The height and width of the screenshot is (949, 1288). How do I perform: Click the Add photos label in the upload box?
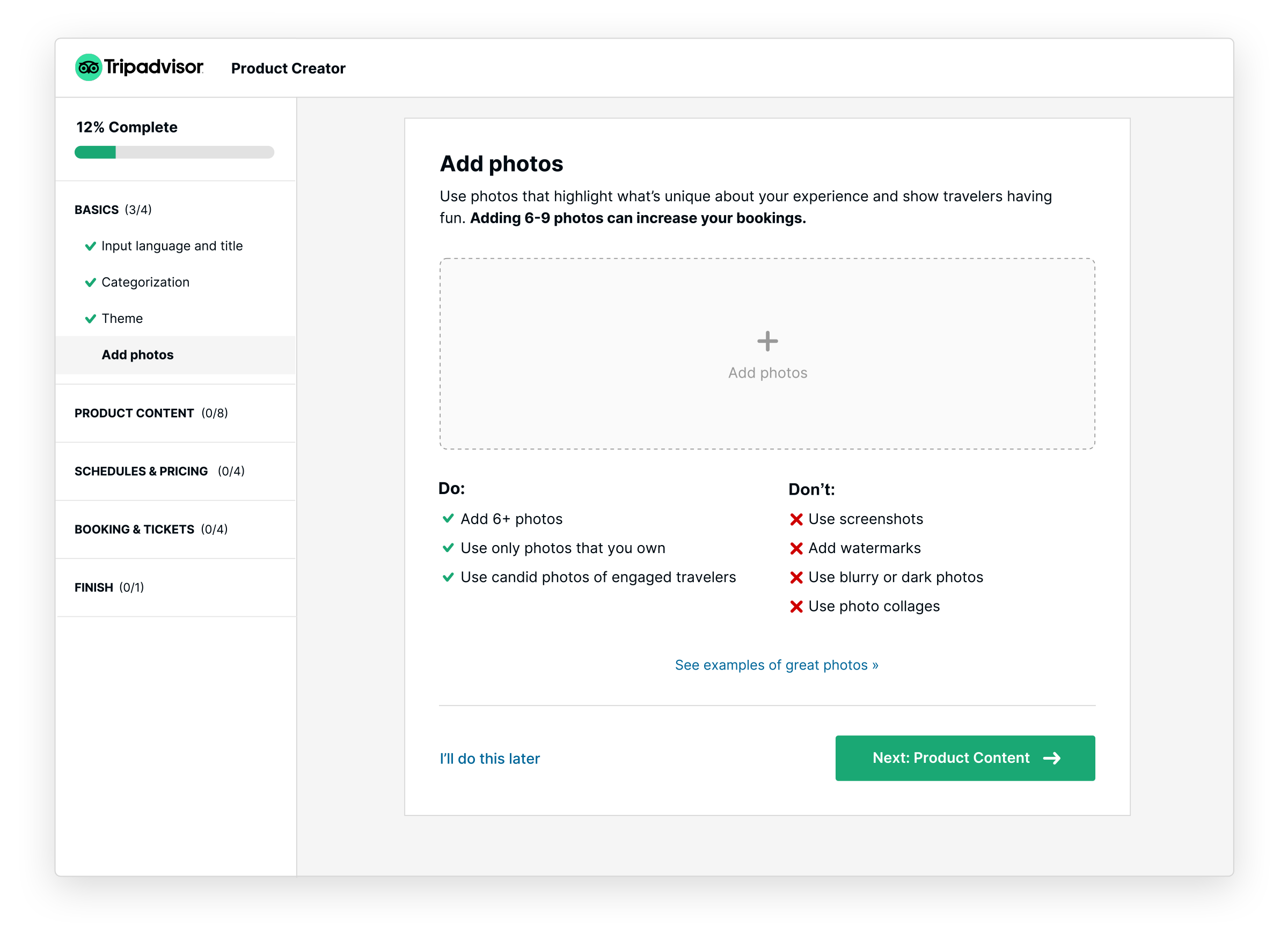[767, 373]
